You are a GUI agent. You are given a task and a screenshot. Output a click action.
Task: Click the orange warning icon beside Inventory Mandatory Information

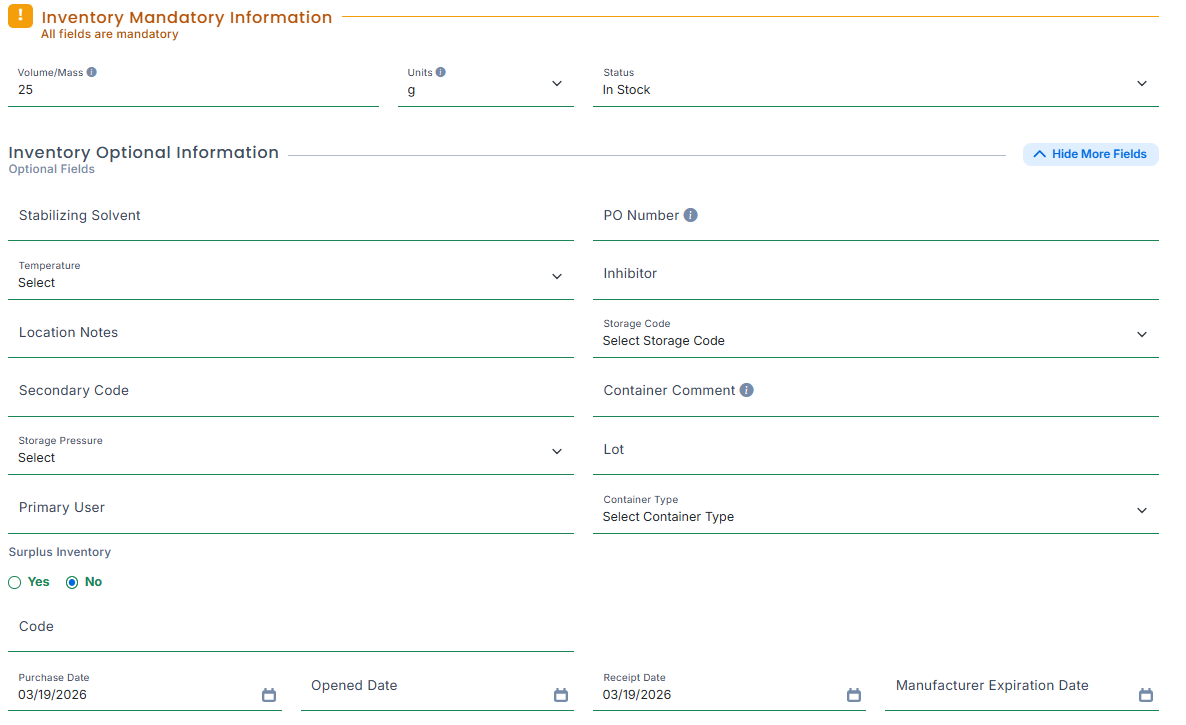[20, 15]
